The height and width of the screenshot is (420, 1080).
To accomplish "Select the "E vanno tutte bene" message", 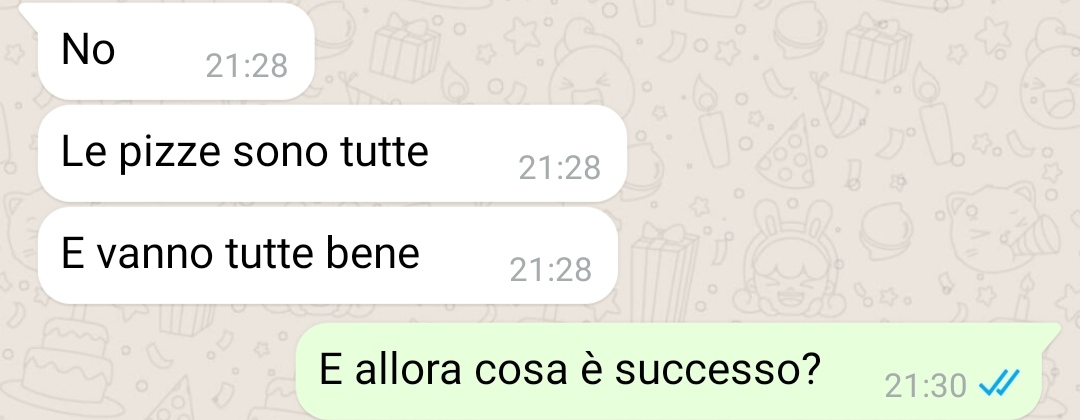I will coord(328,255).
